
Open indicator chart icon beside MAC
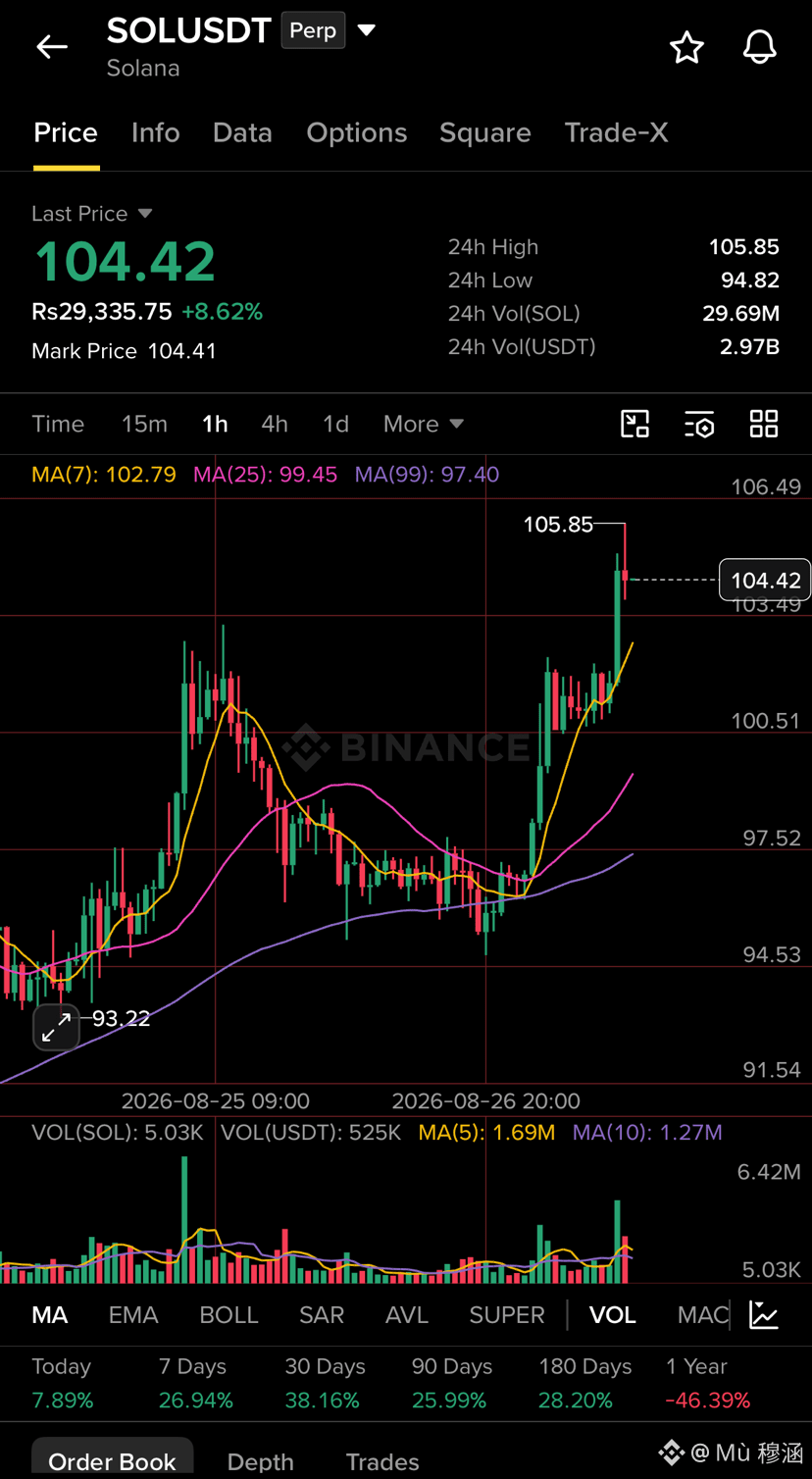click(764, 1314)
